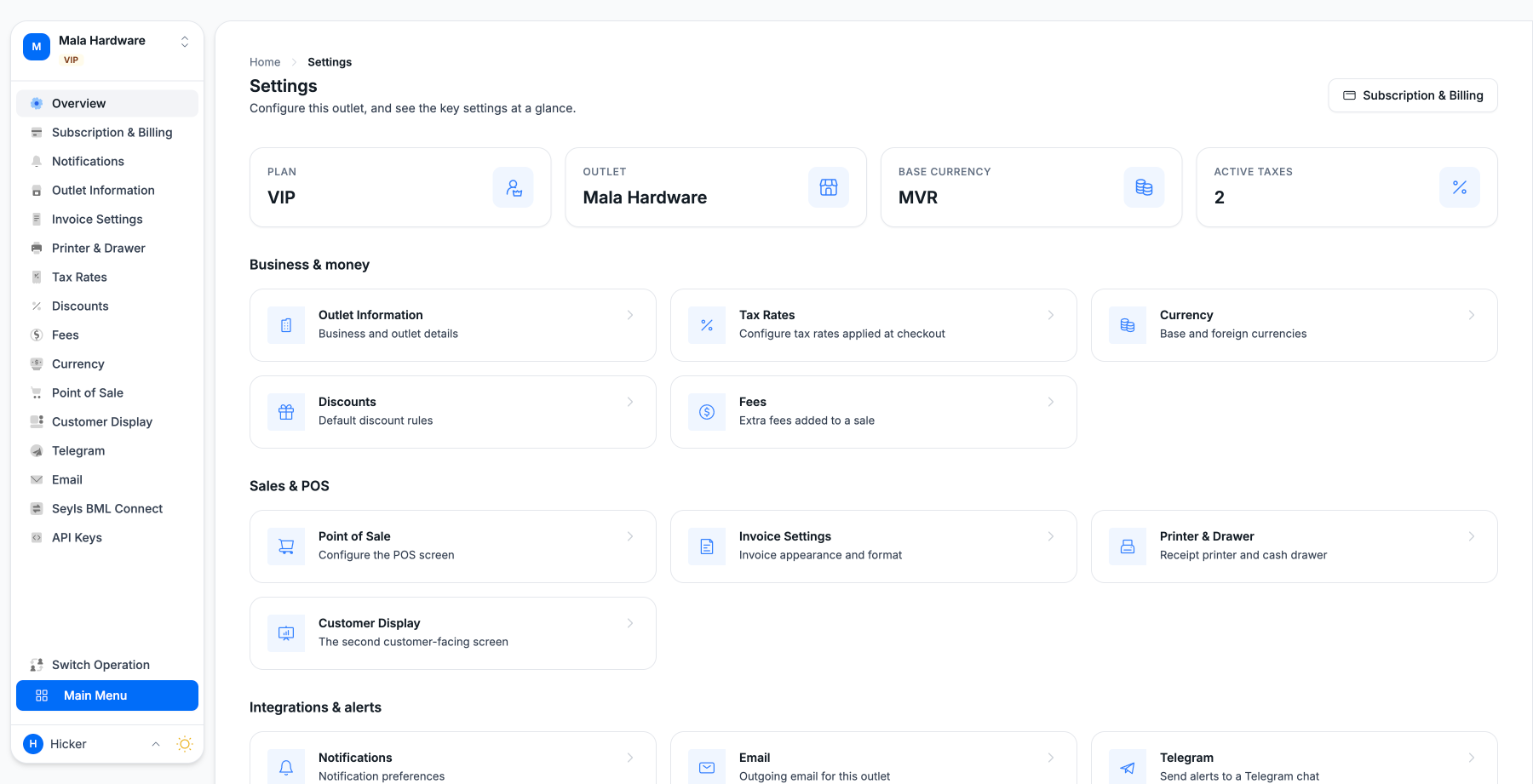
Task: Click the Switch Operation link
Action: (107, 665)
